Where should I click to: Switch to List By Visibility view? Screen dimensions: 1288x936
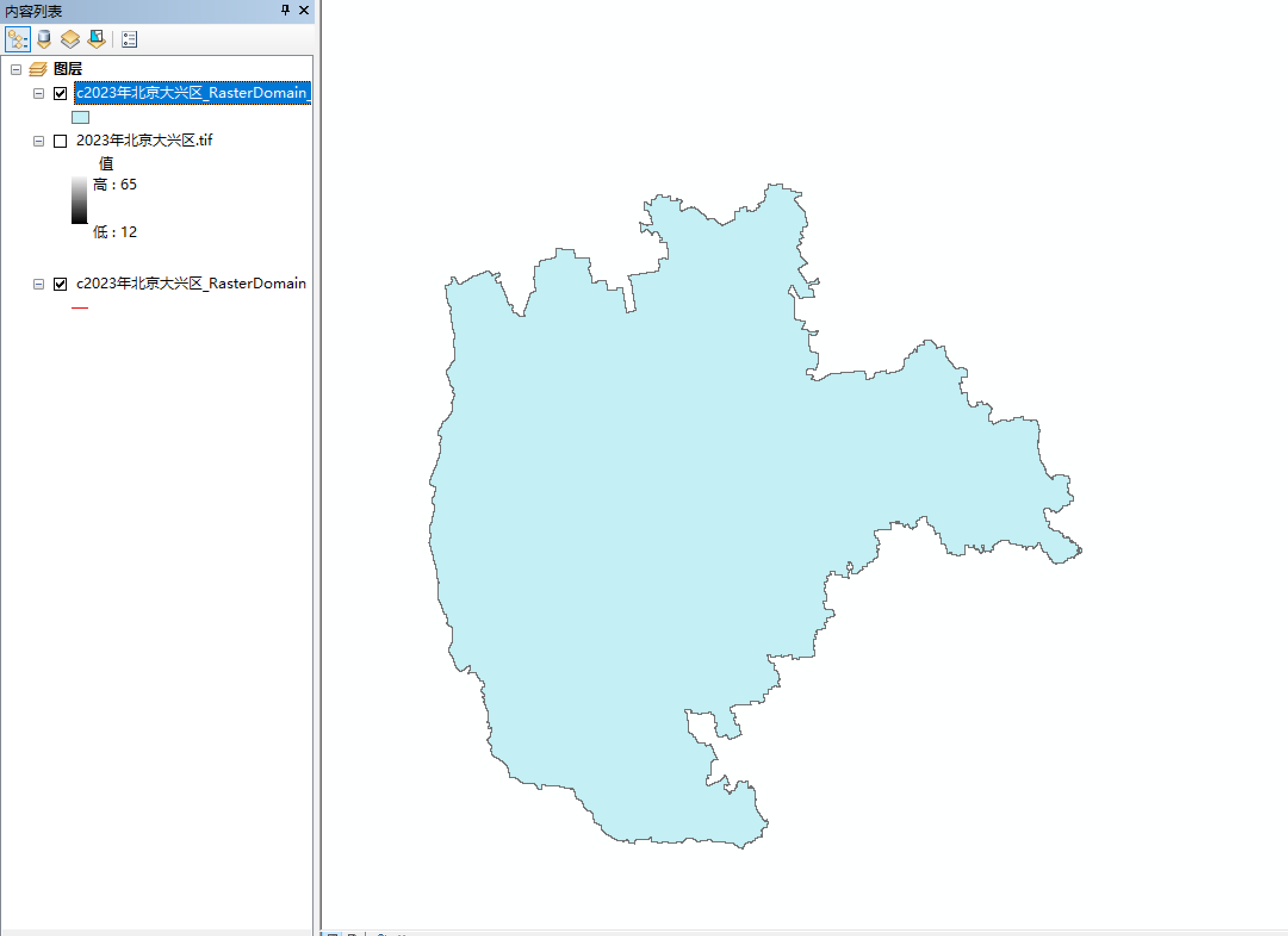pos(70,39)
